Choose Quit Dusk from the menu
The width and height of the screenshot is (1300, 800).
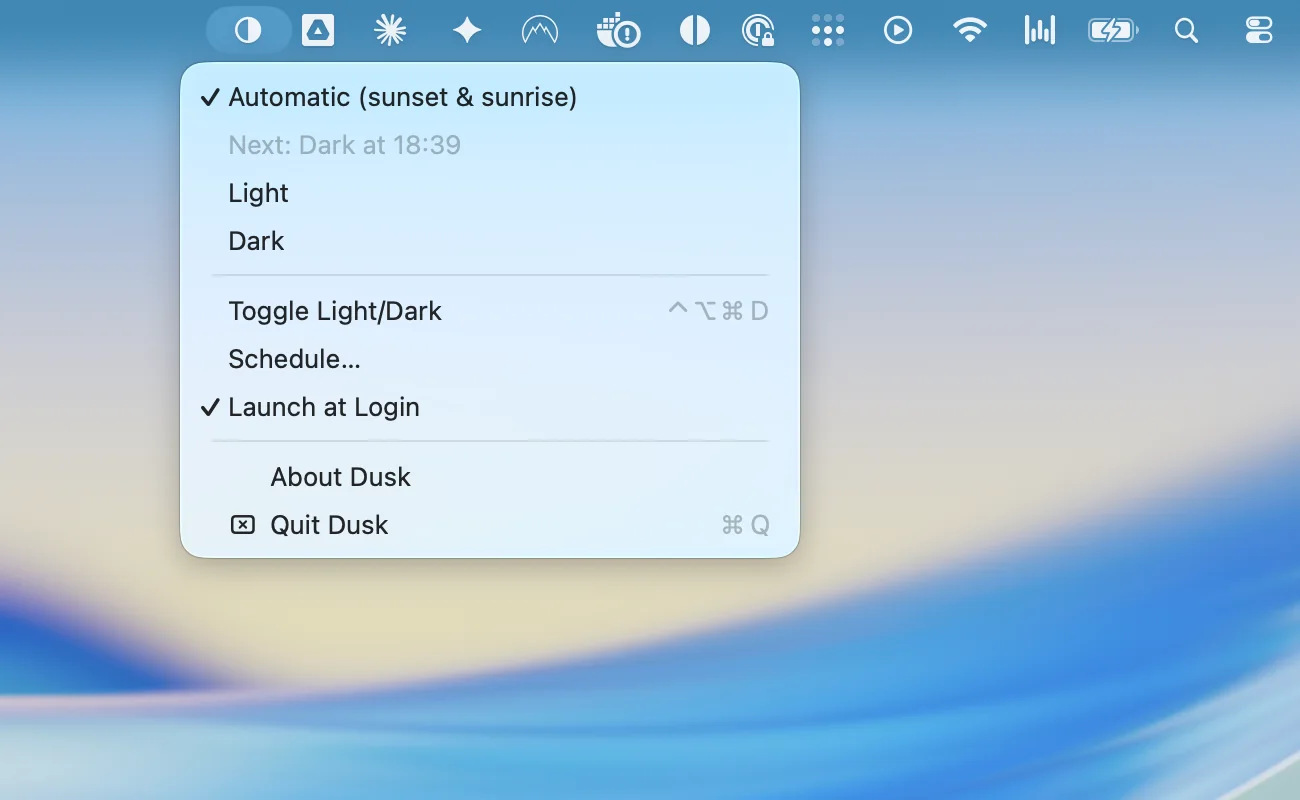click(490, 525)
